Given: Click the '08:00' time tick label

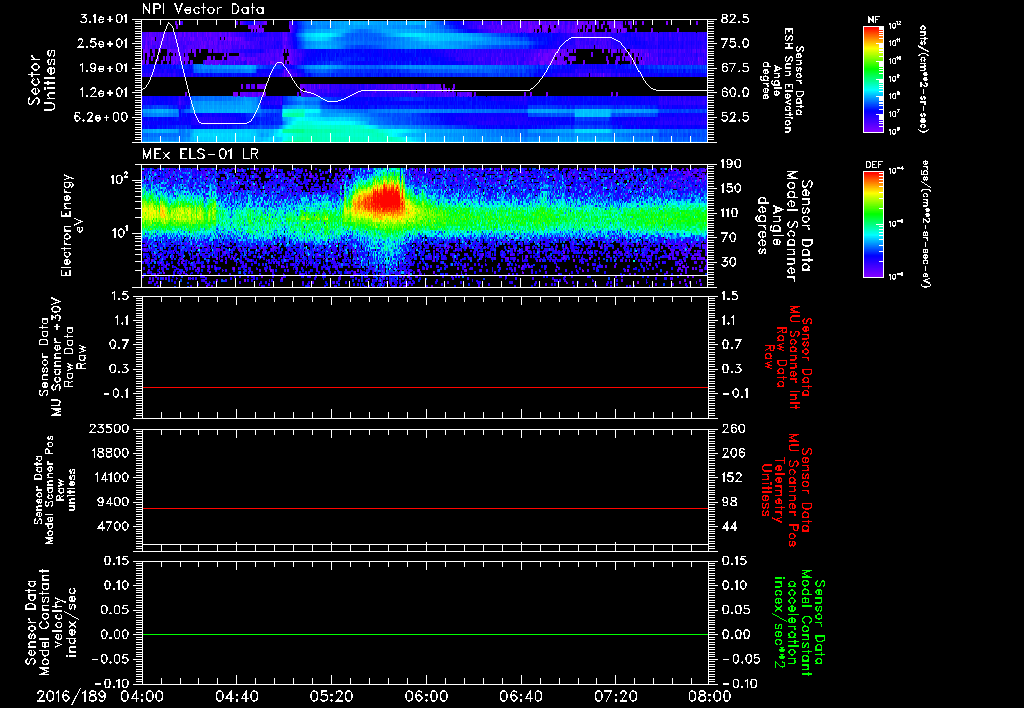Looking at the screenshot, I should [x=710, y=696].
